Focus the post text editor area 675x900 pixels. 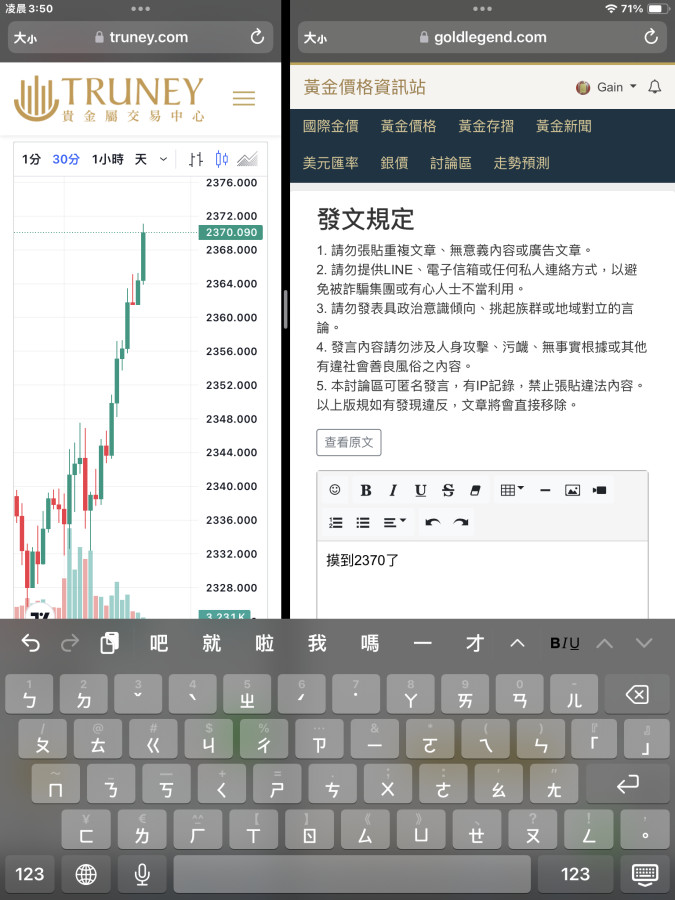[x=482, y=580]
